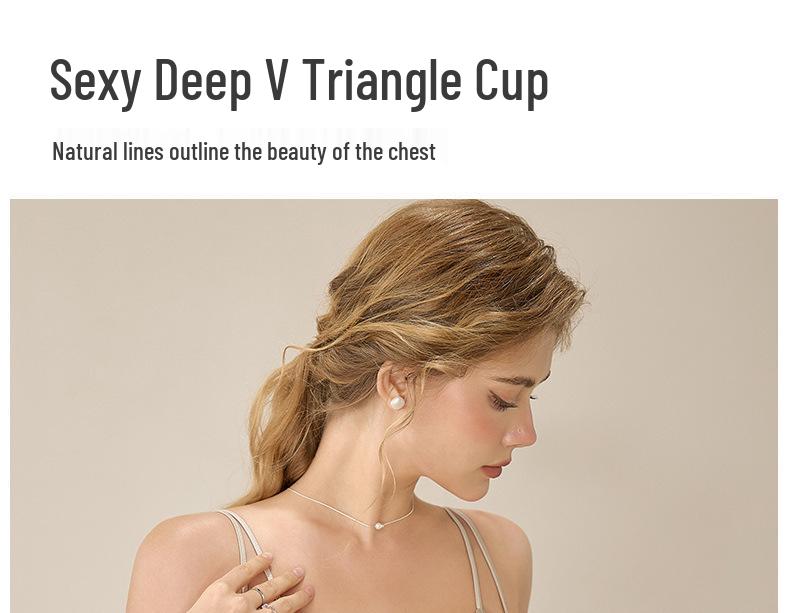Click the word "outline" in the subtitle
790x613 pixels.
point(199,151)
